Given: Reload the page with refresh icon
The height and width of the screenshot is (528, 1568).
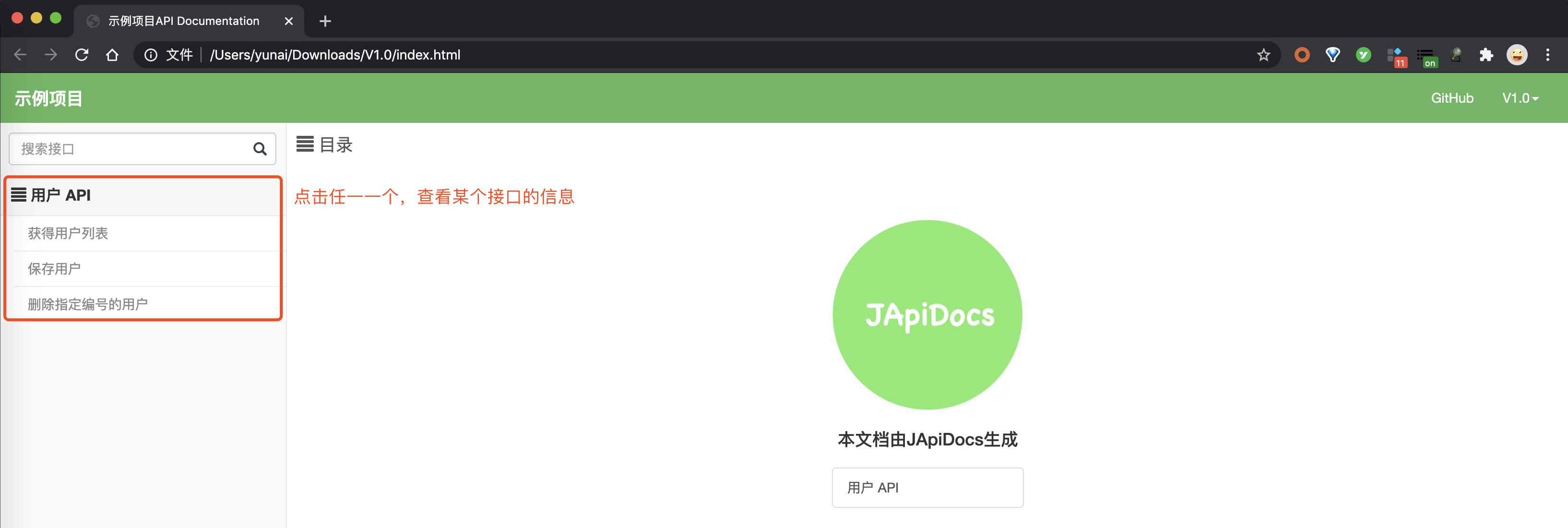Looking at the screenshot, I should click(82, 55).
